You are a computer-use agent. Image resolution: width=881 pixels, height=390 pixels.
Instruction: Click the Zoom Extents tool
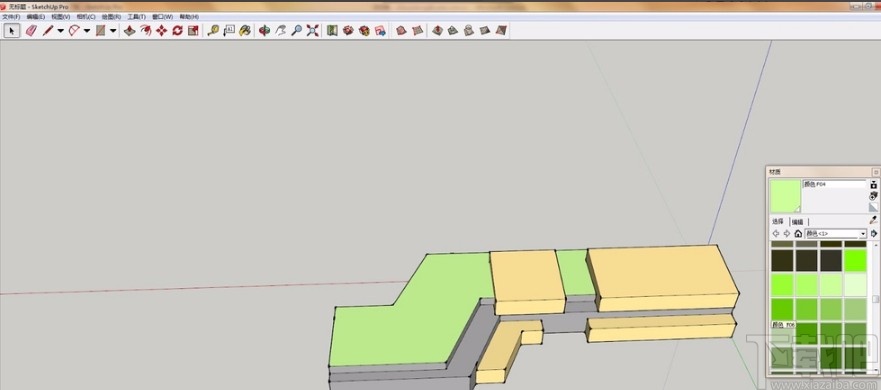click(x=313, y=31)
